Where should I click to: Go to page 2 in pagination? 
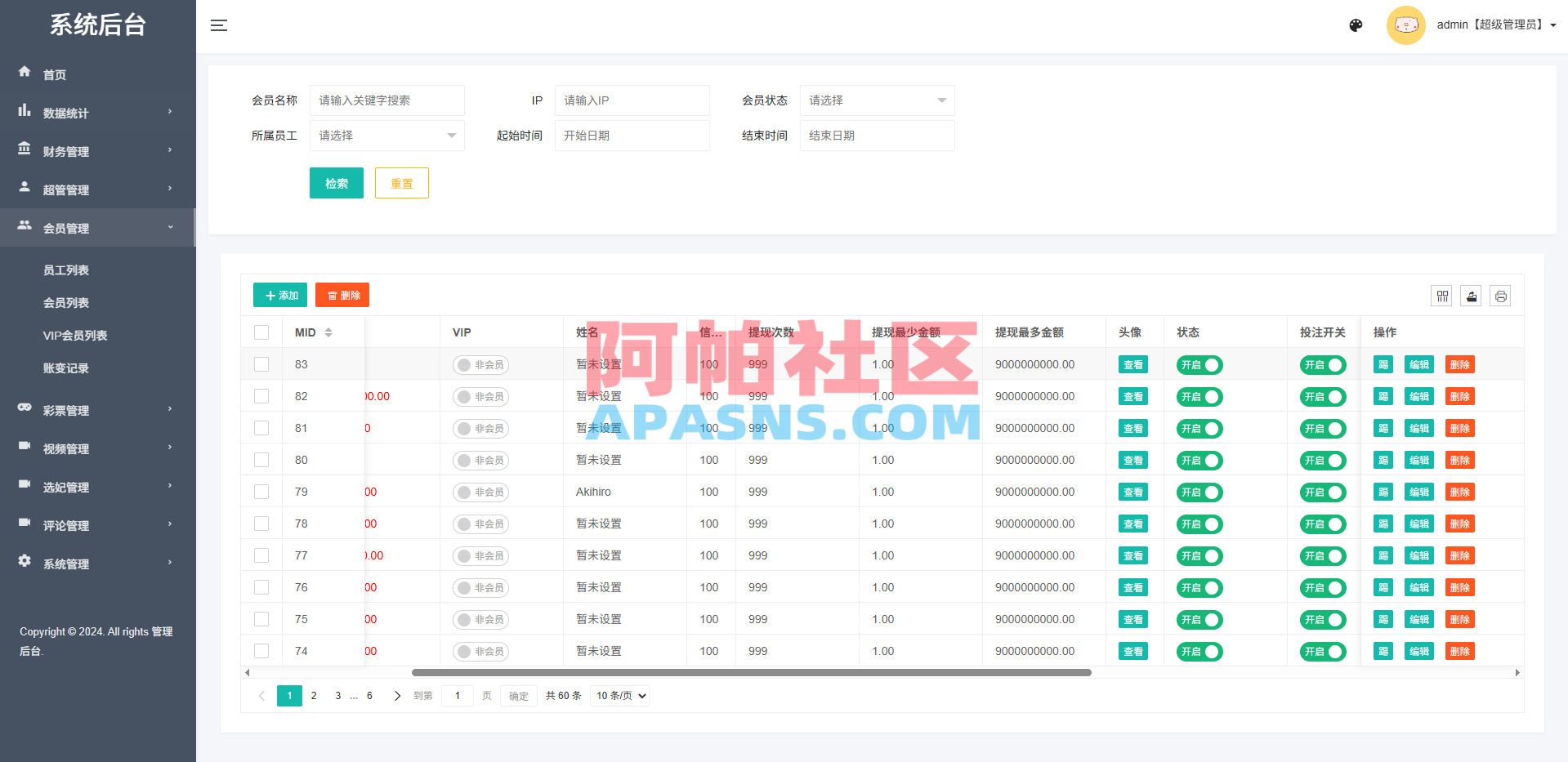[x=314, y=696]
